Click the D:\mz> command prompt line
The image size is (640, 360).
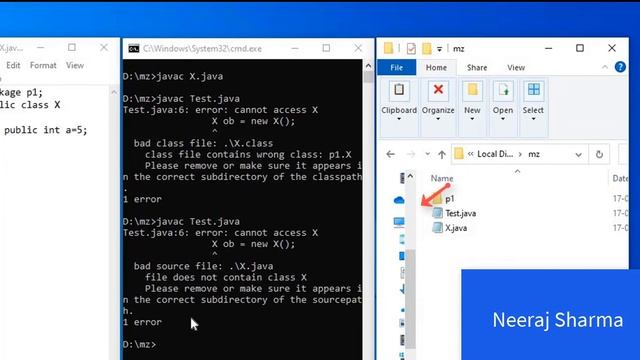pyautogui.click(x=139, y=344)
